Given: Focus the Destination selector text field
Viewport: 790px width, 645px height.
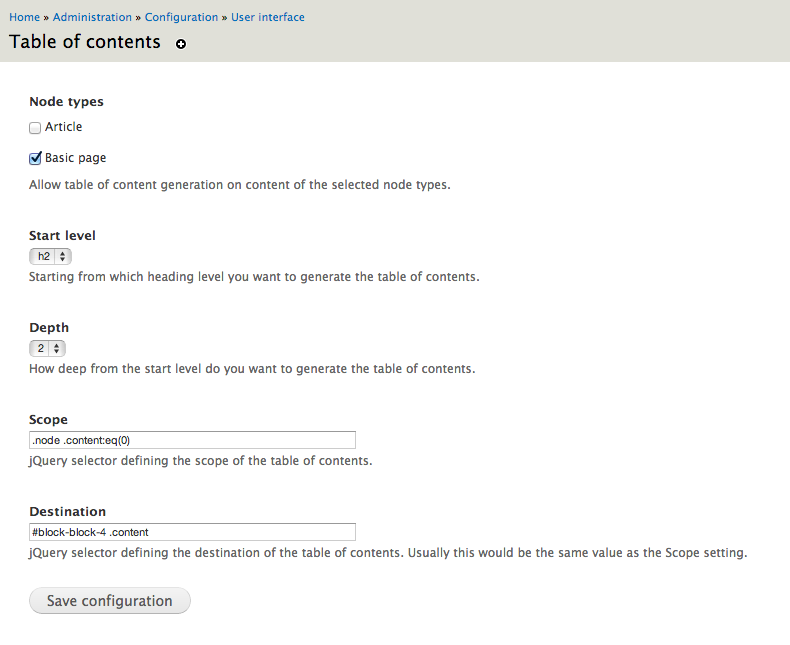Looking at the screenshot, I should pos(192,532).
